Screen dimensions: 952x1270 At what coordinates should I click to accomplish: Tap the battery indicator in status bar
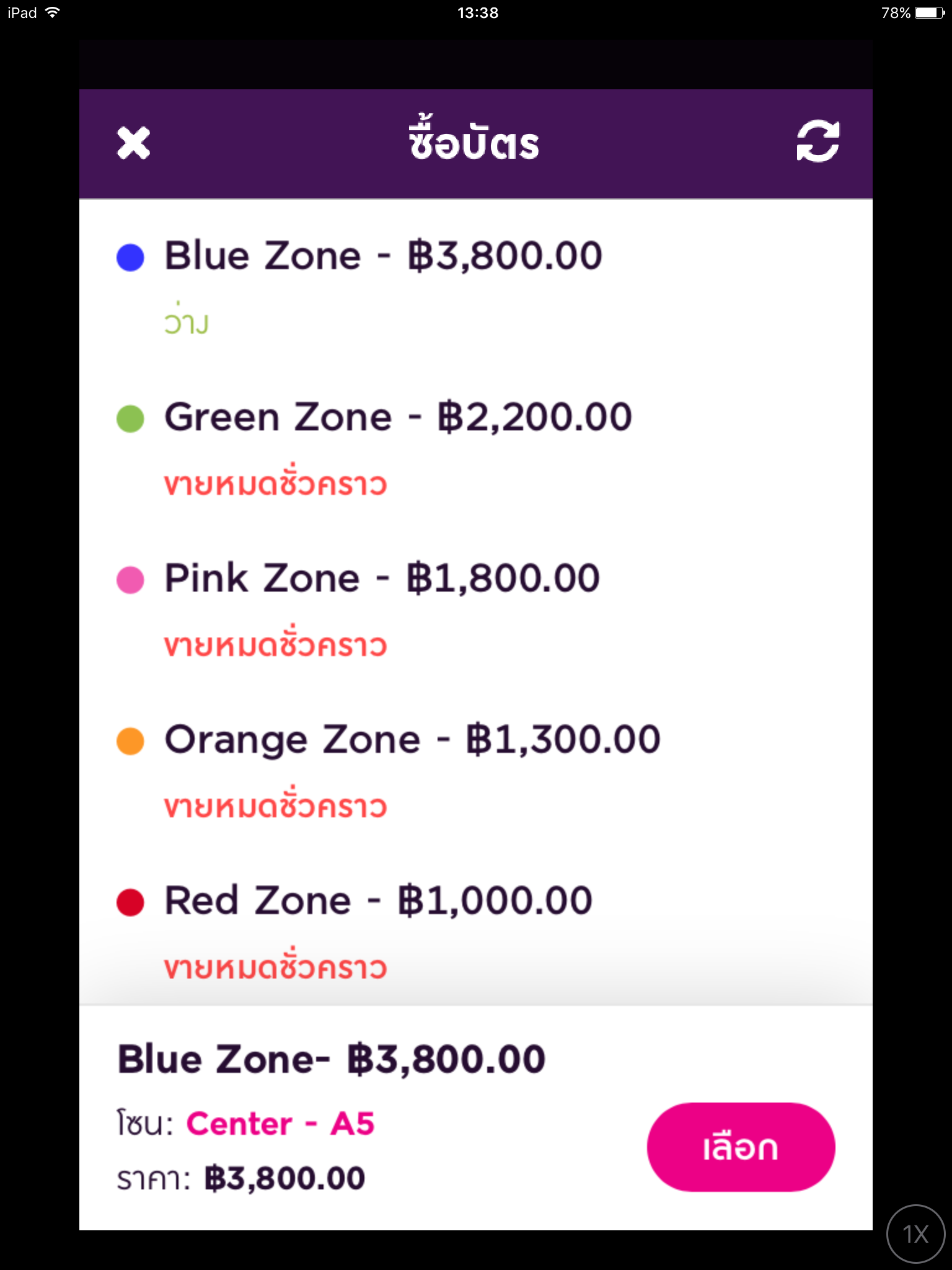[x=930, y=12]
